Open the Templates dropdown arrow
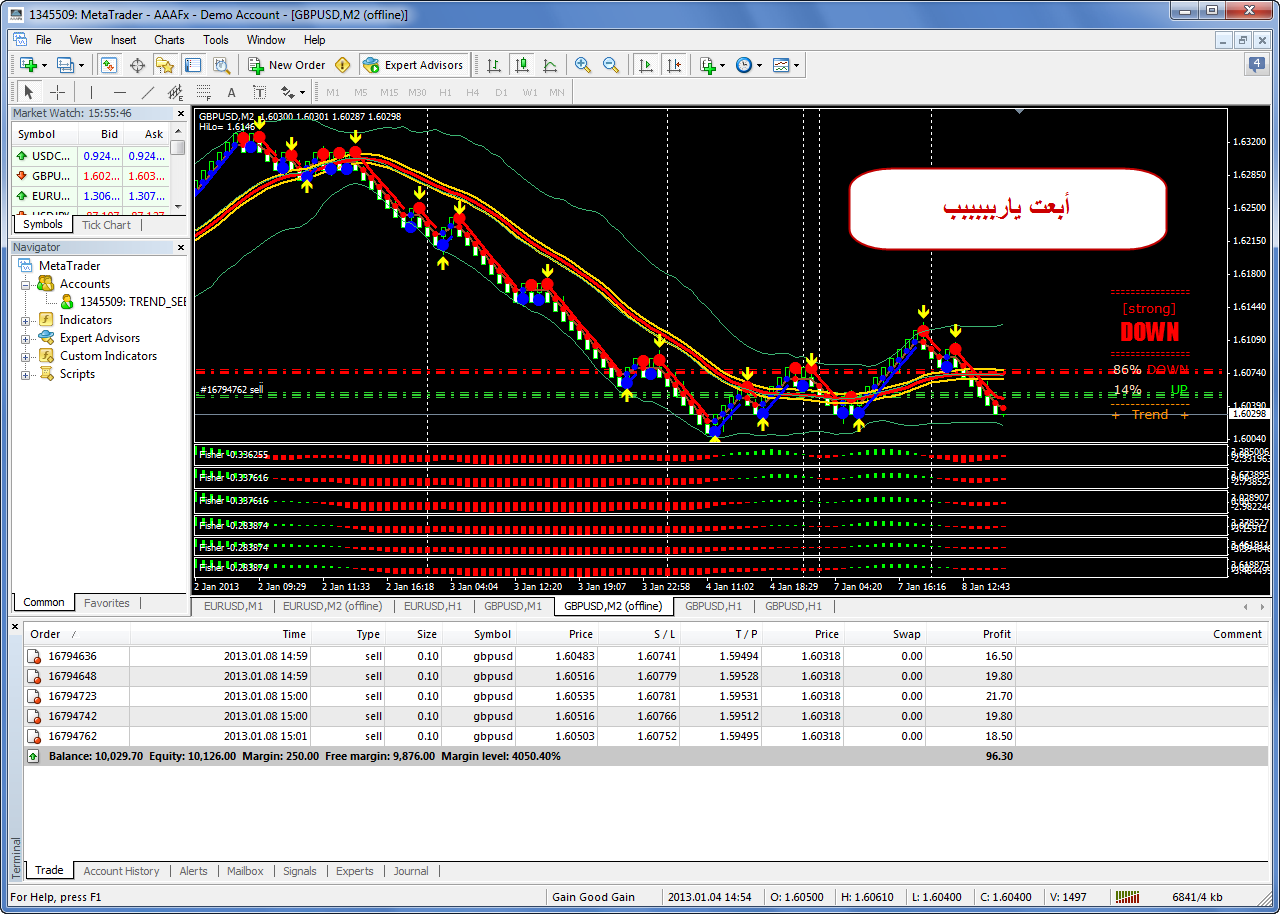This screenshot has width=1280, height=914. click(797, 65)
